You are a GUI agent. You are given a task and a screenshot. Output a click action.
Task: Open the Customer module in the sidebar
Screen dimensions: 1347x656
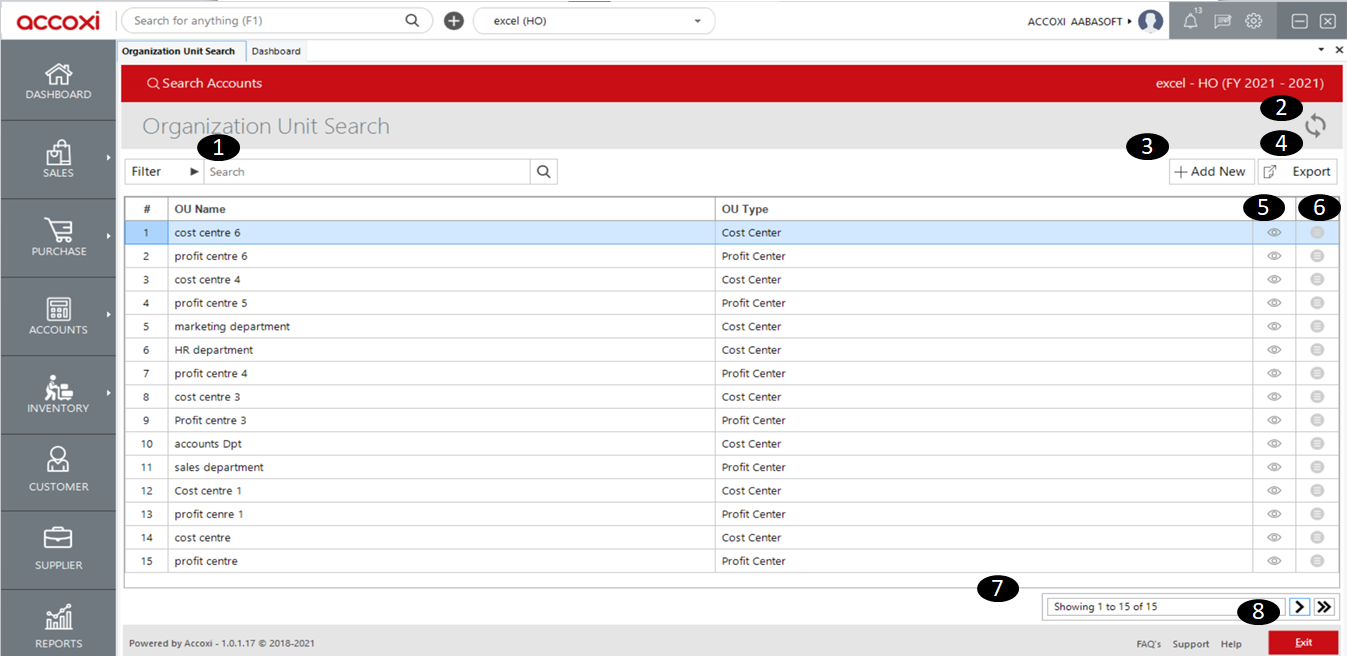(x=58, y=472)
